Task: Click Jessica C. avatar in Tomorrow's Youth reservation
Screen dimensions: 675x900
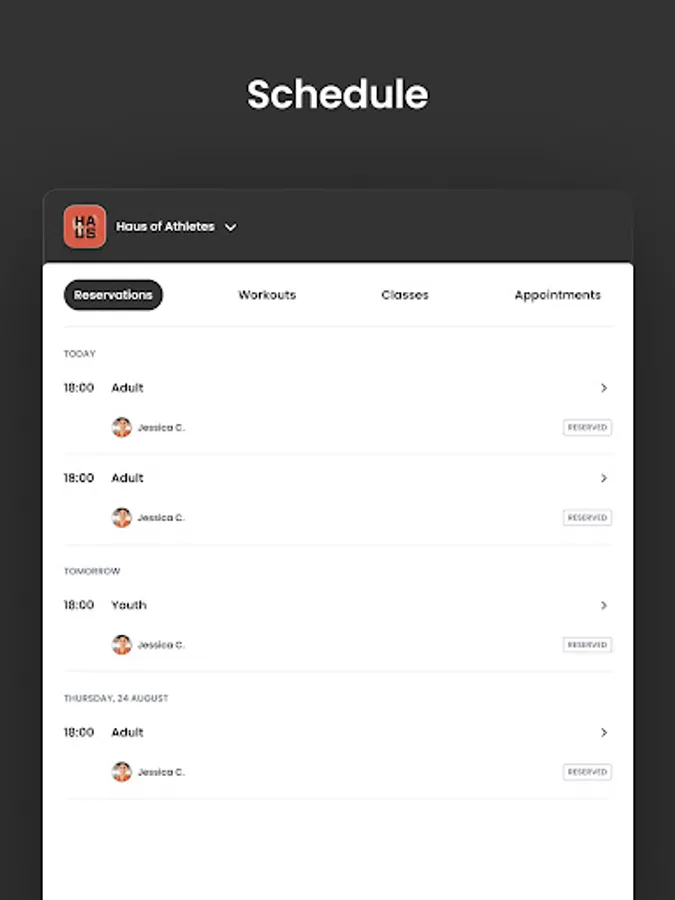Action: tap(122, 645)
